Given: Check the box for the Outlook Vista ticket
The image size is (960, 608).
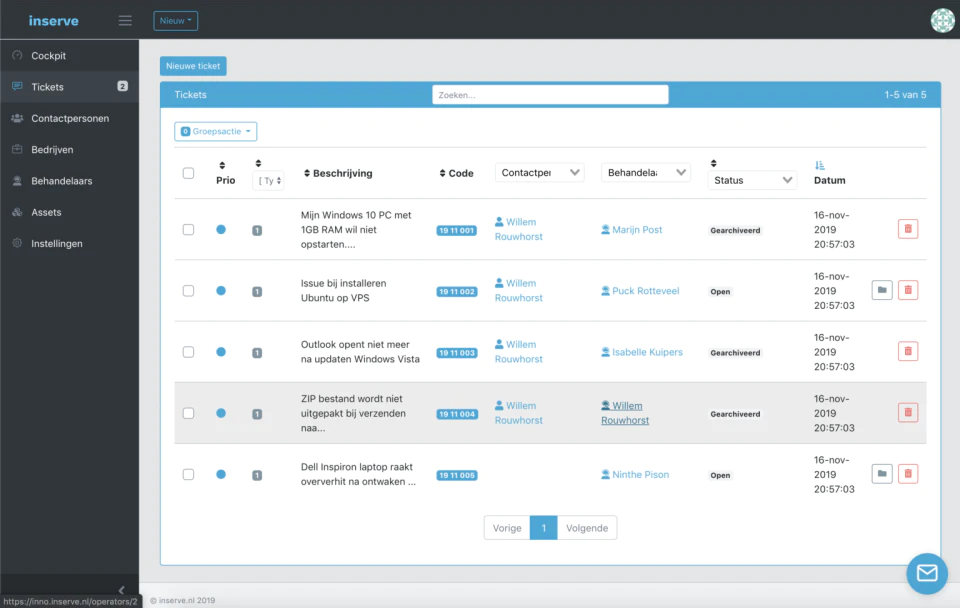Looking at the screenshot, I should coord(189,352).
